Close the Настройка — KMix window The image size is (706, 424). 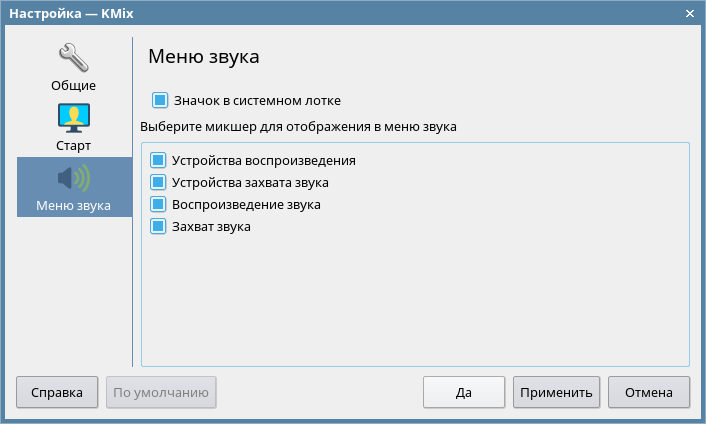pyautogui.click(x=690, y=14)
